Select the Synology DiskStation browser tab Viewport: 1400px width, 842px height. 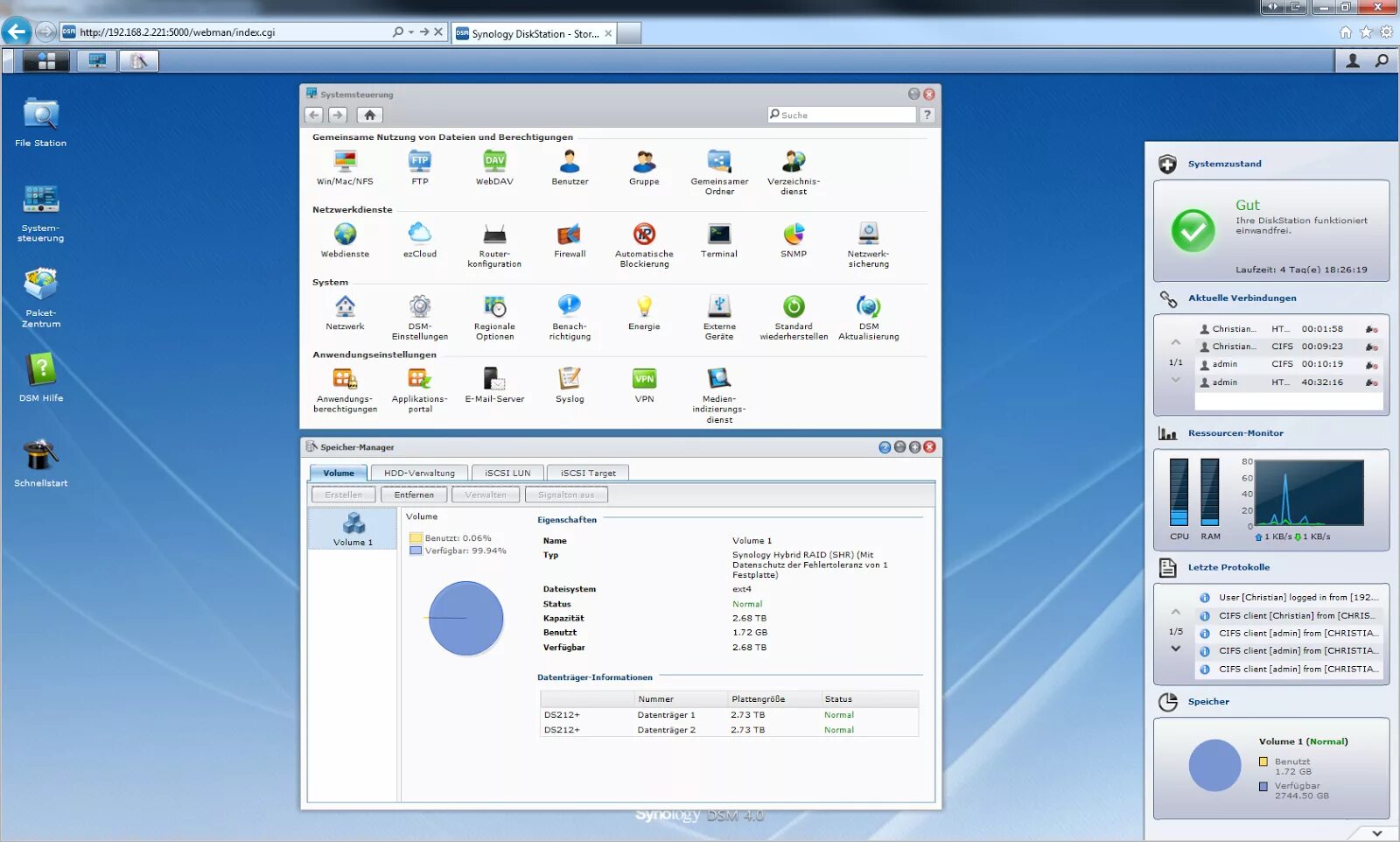[x=535, y=33]
